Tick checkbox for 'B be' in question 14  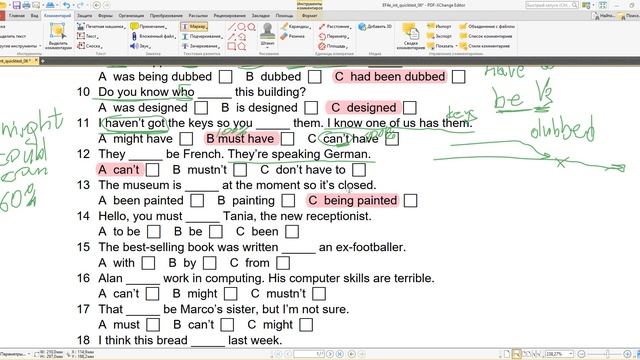click(x=216, y=232)
